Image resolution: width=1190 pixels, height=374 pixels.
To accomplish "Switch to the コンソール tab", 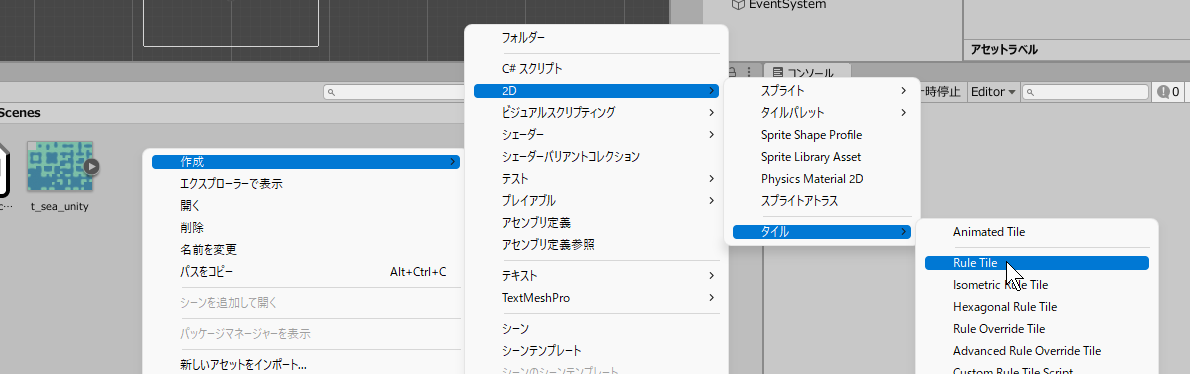I will click(807, 73).
